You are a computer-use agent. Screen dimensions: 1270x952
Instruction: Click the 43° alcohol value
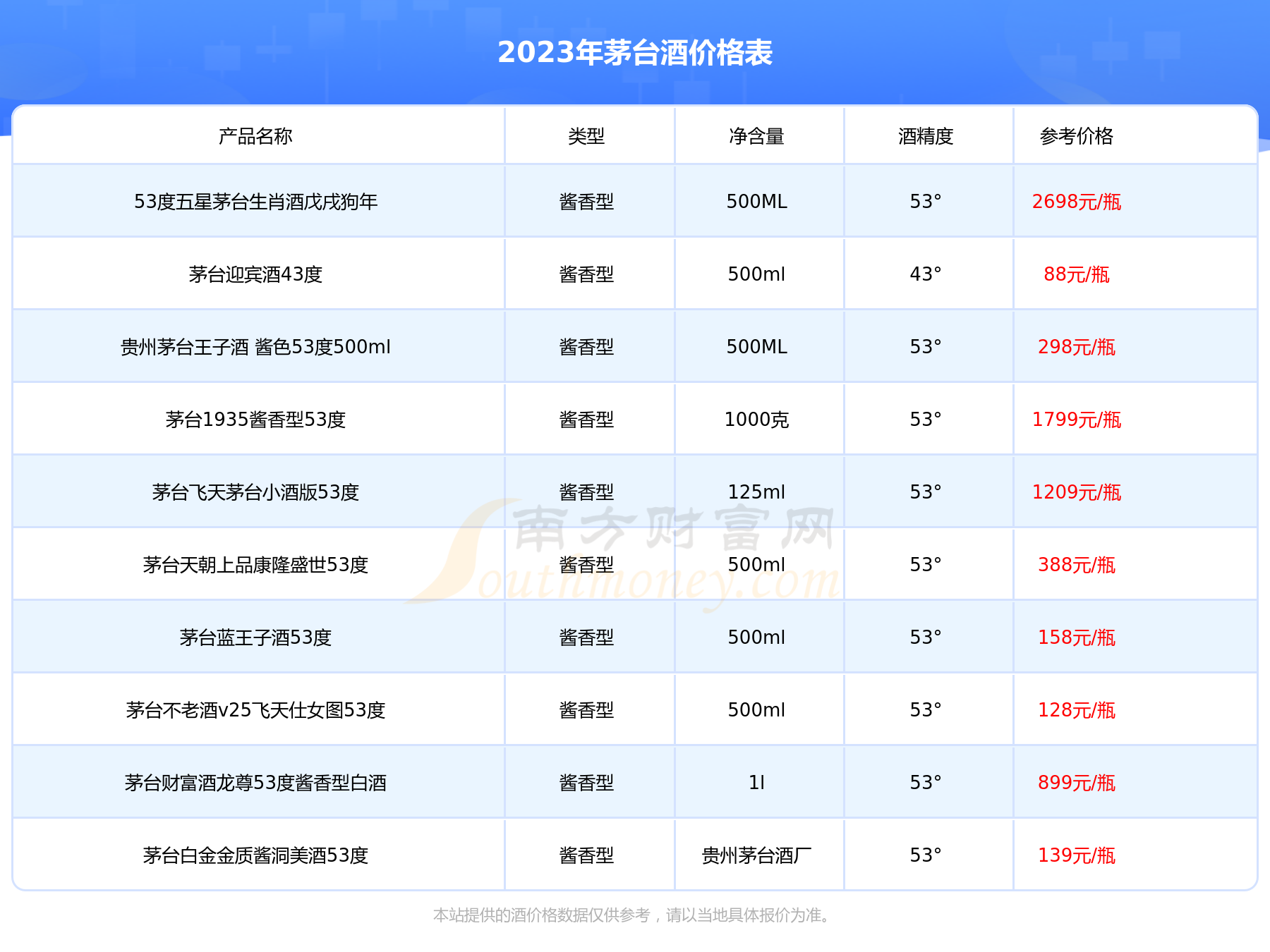[926, 274]
